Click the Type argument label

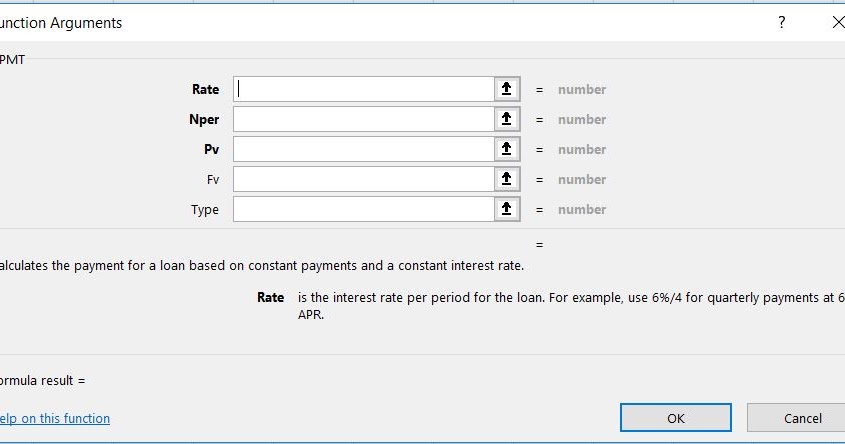pos(205,209)
